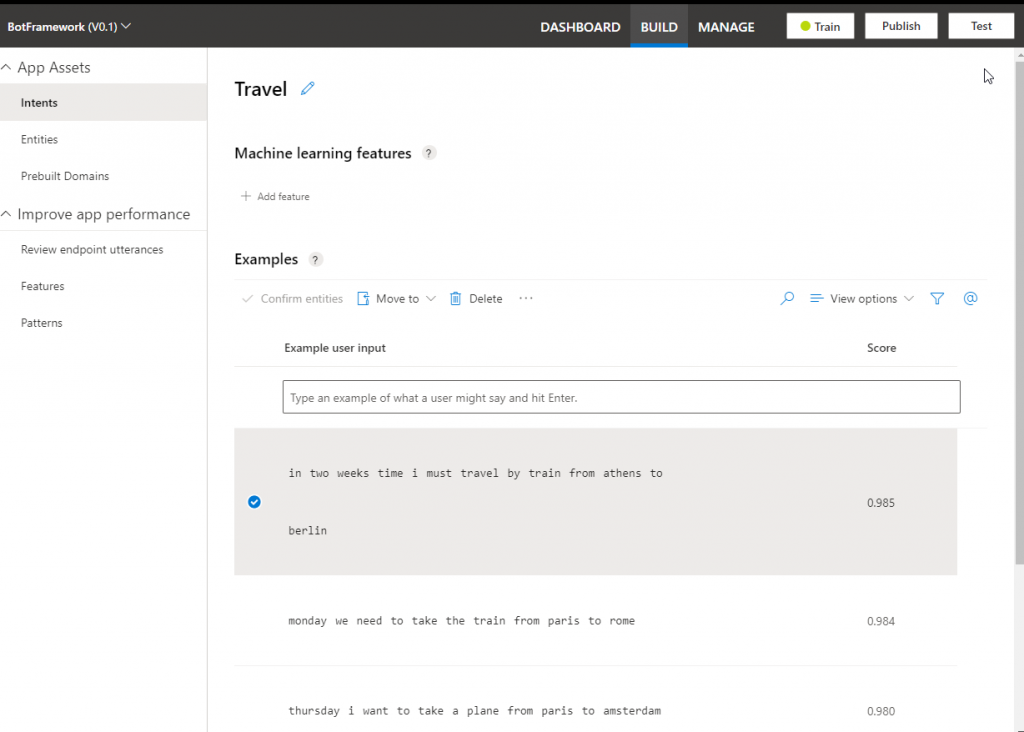
Task: Click the 0.980 score value
Action: (x=881, y=711)
